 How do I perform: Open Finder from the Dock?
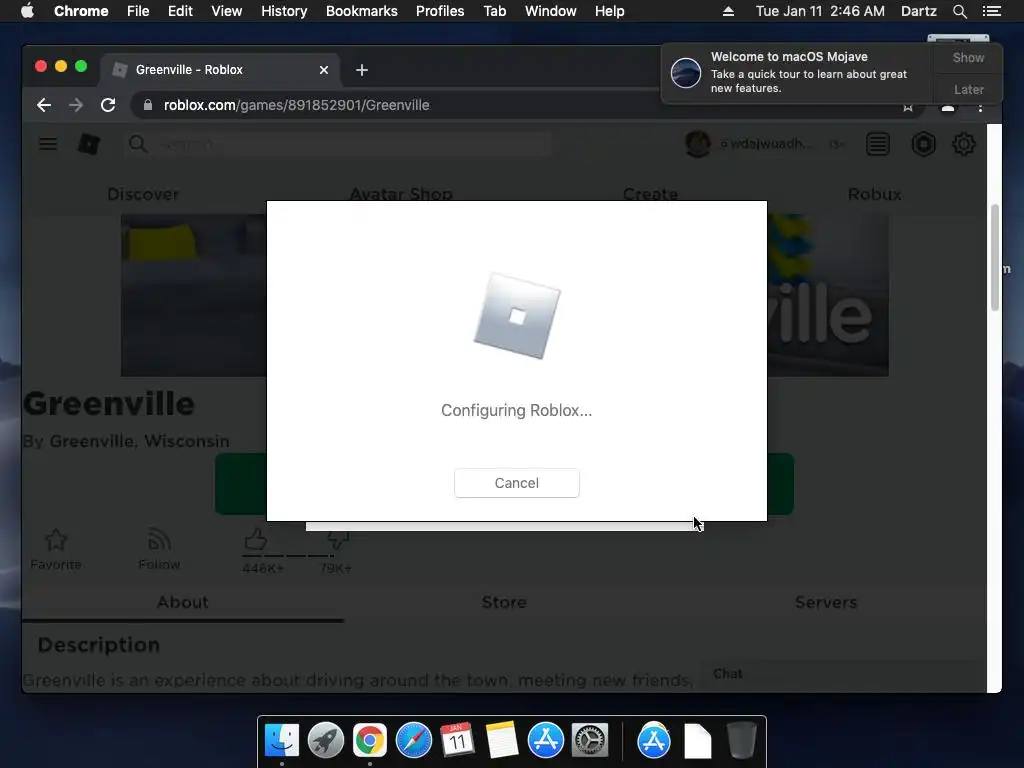pos(281,740)
